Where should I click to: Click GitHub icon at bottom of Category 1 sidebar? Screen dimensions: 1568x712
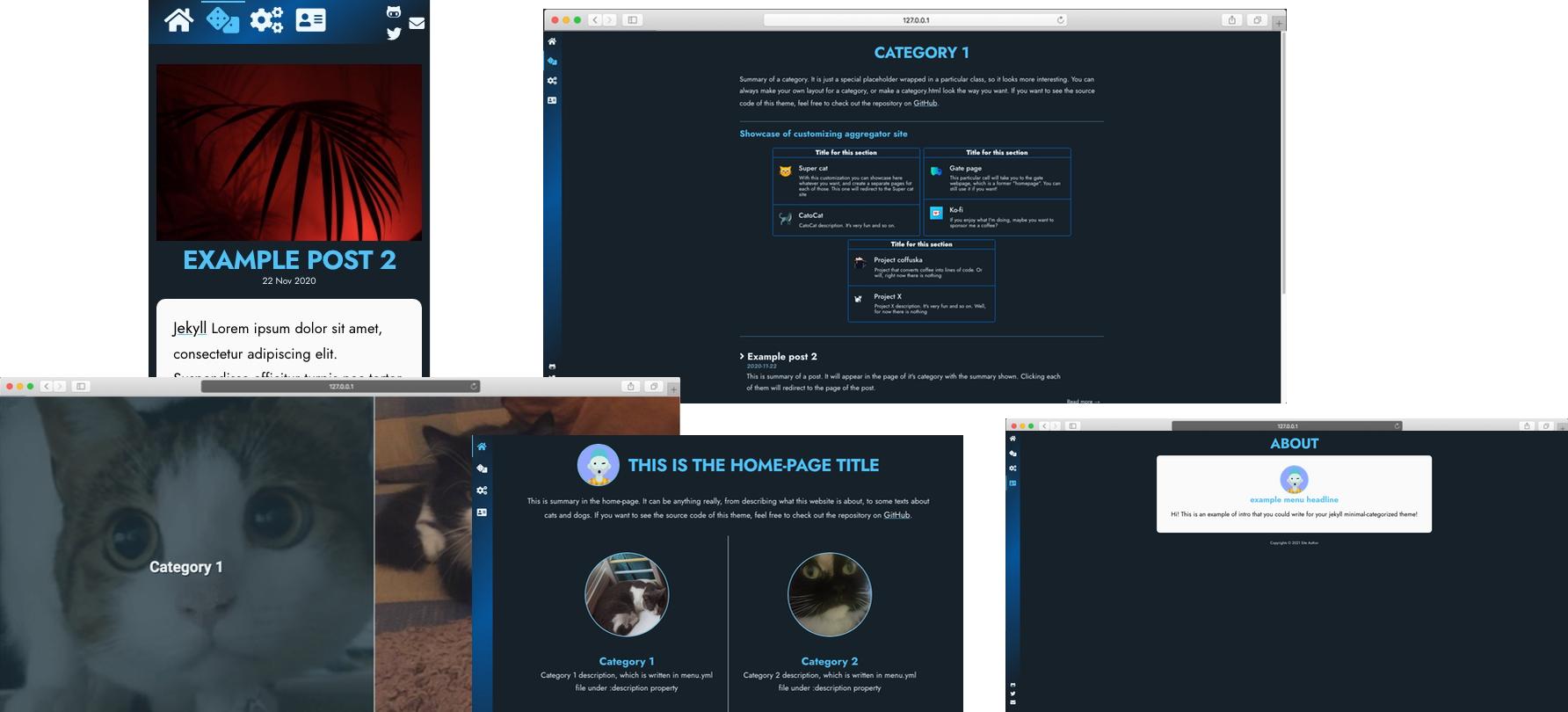click(x=552, y=367)
